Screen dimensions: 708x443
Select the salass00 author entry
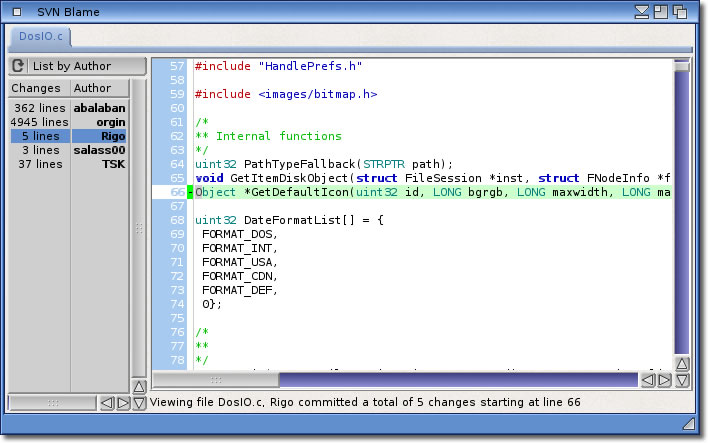point(68,150)
